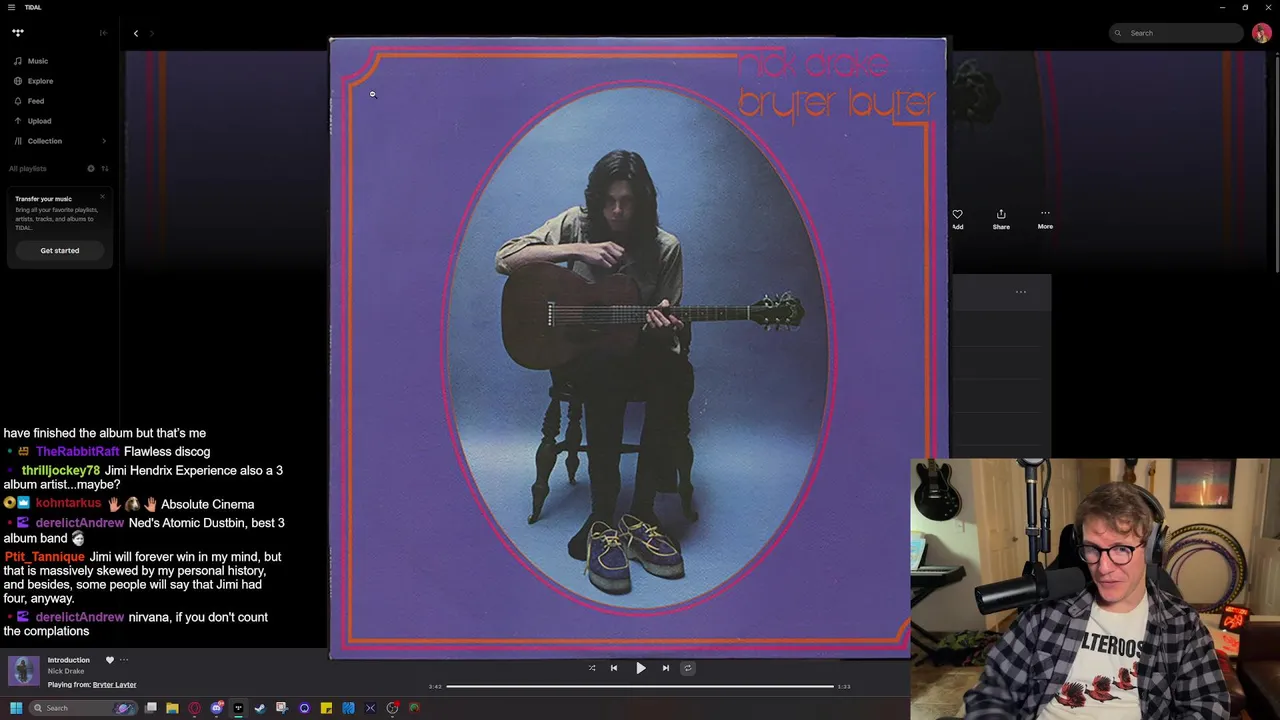This screenshot has width=1280, height=720.
Task: Open Opera browser from taskbar
Action: point(194,708)
